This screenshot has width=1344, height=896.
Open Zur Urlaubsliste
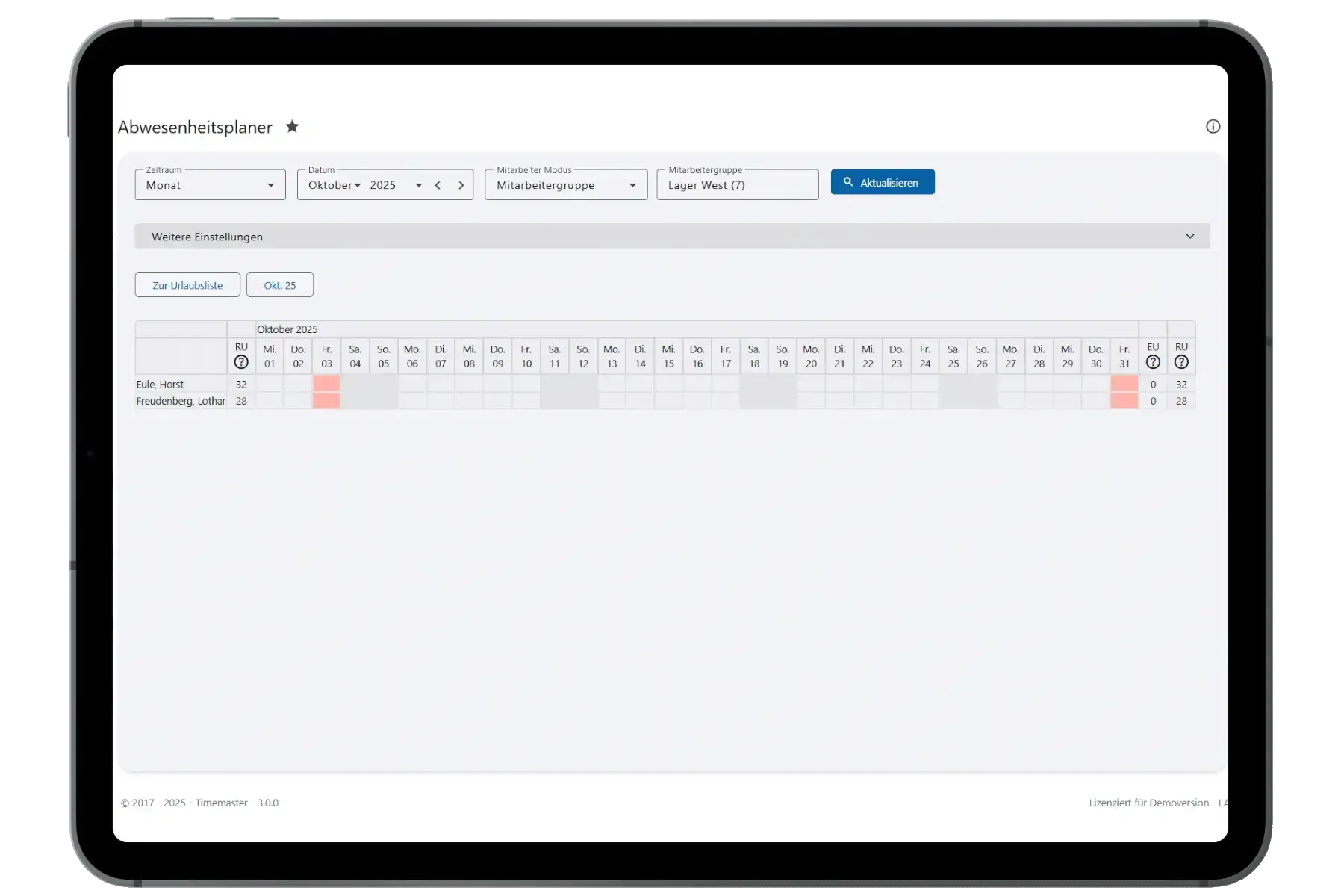click(x=187, y=285)
